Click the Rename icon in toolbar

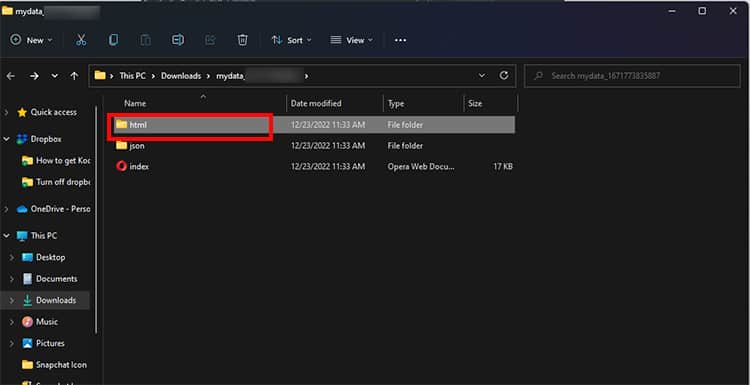[x=178, y=40]
